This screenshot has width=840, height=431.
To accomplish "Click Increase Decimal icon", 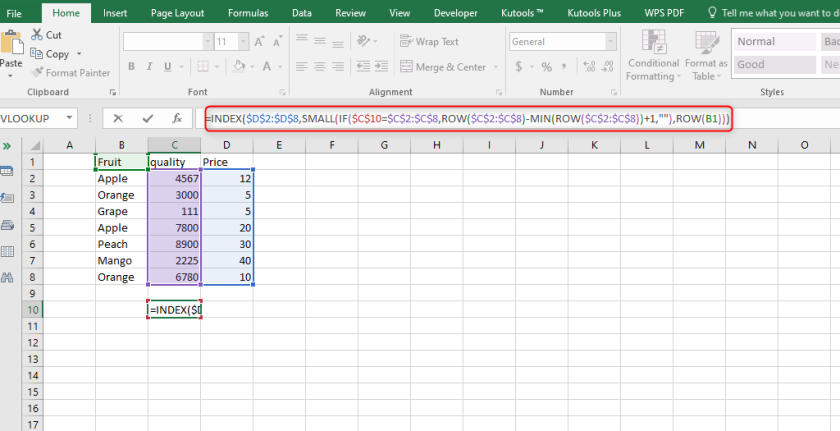I will (589, 66).
